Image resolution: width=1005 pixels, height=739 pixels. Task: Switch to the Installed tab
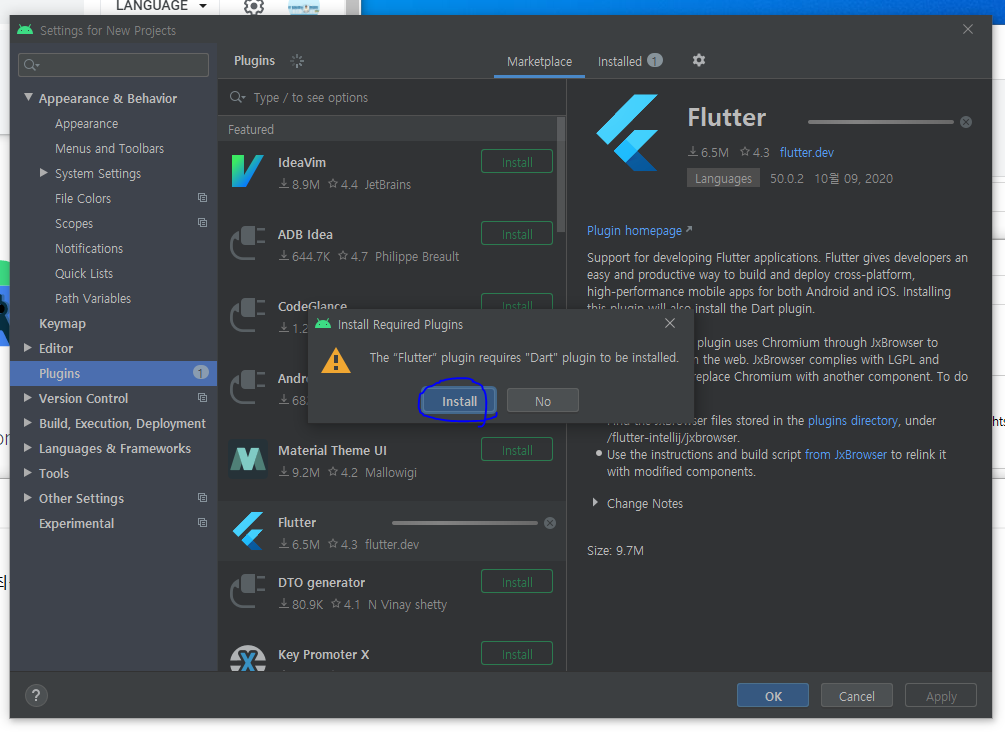pos(629,62)
